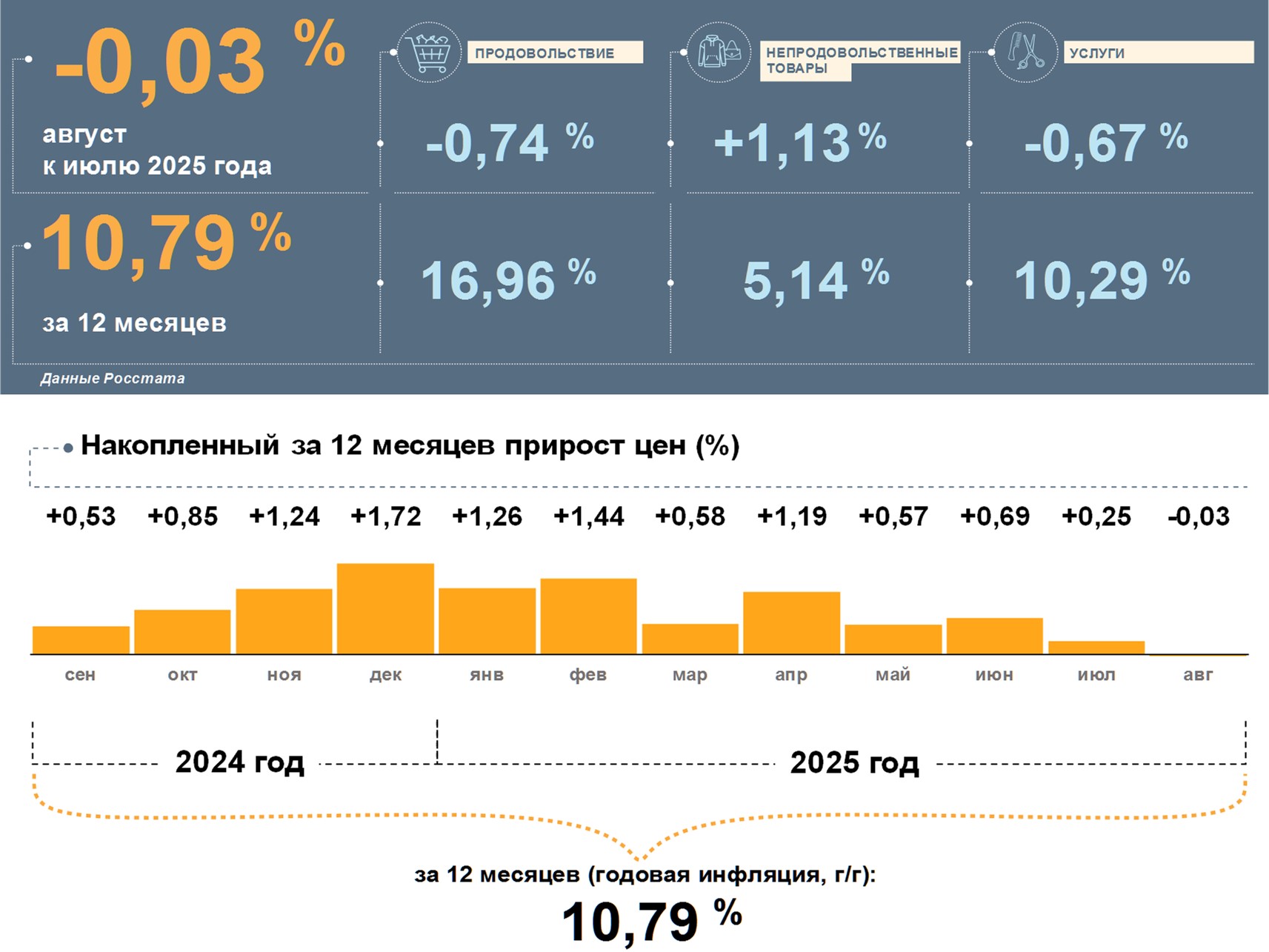Click the -0,03 value above авг
Image resolution: width=1269 pixels, height=952 pixels.
click(x=1198, y=516)
